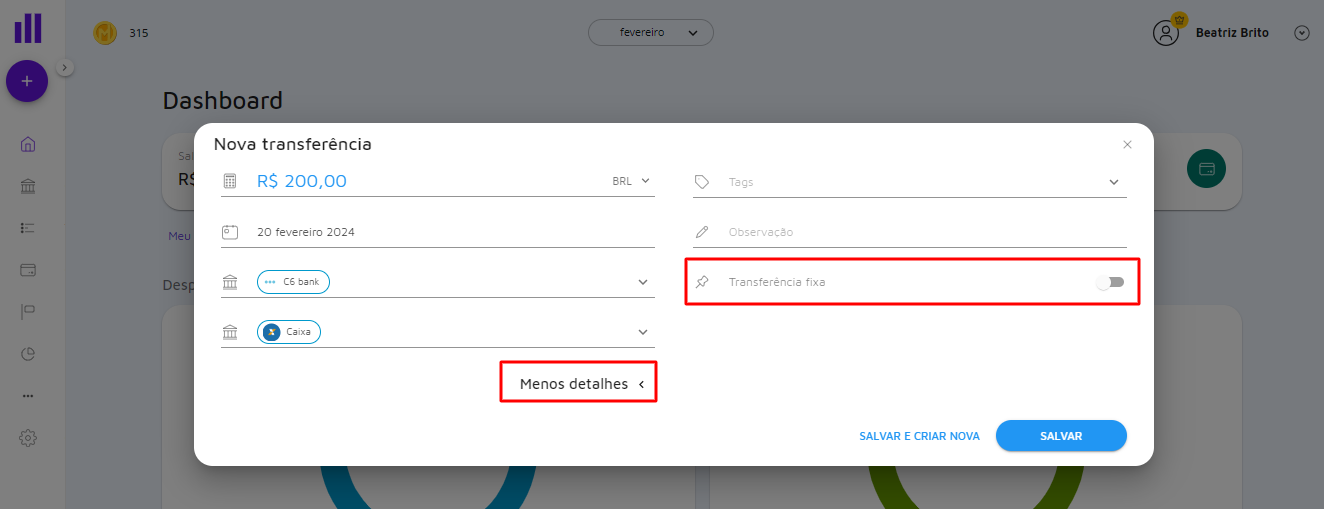1324x509 pixels.
Task: Click the calendar icon beside date
Action: coord(230,232)
